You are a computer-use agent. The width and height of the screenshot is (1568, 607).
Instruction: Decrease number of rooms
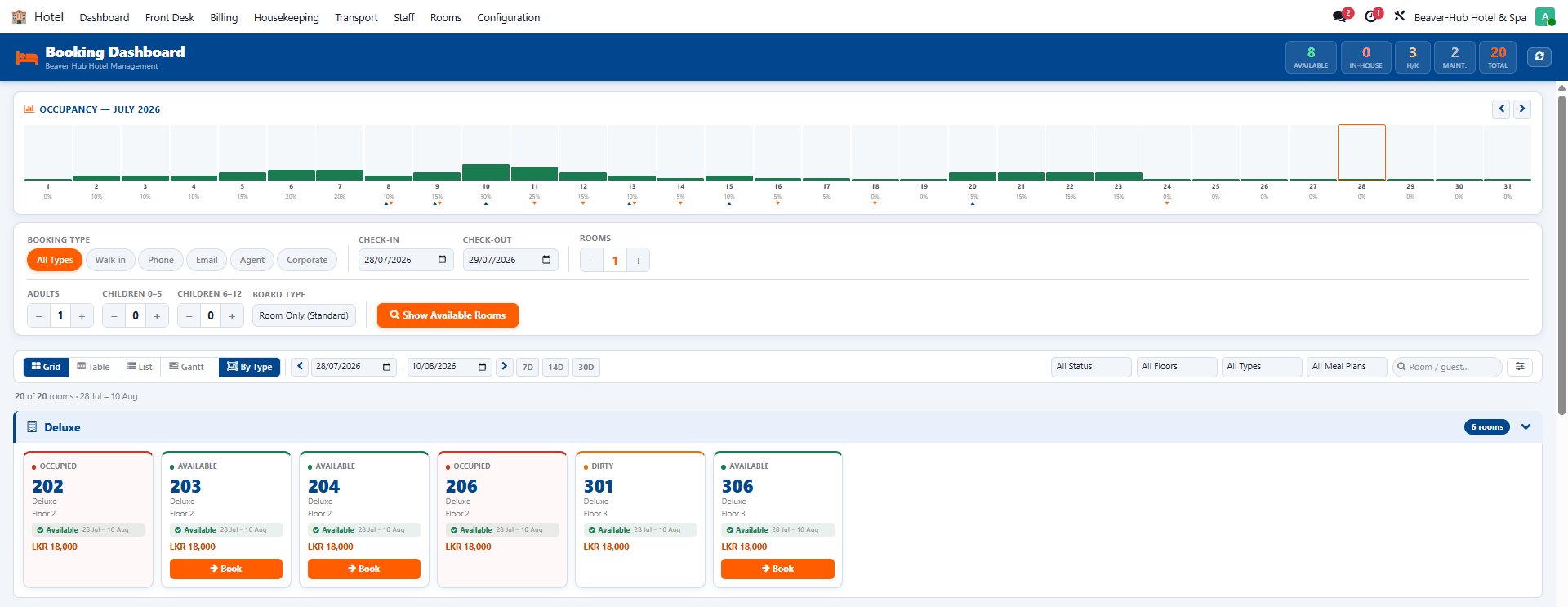(591, 261)
